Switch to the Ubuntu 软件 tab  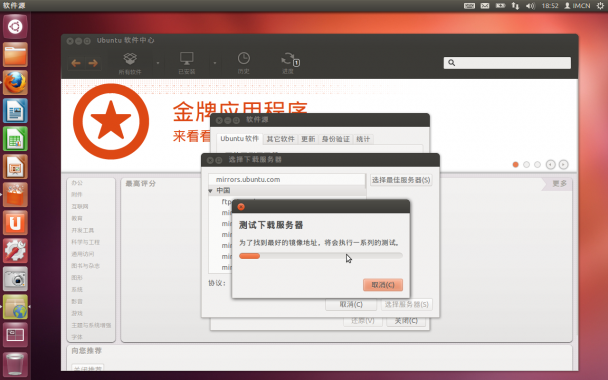pyautogui.click(x=239, y=139)
